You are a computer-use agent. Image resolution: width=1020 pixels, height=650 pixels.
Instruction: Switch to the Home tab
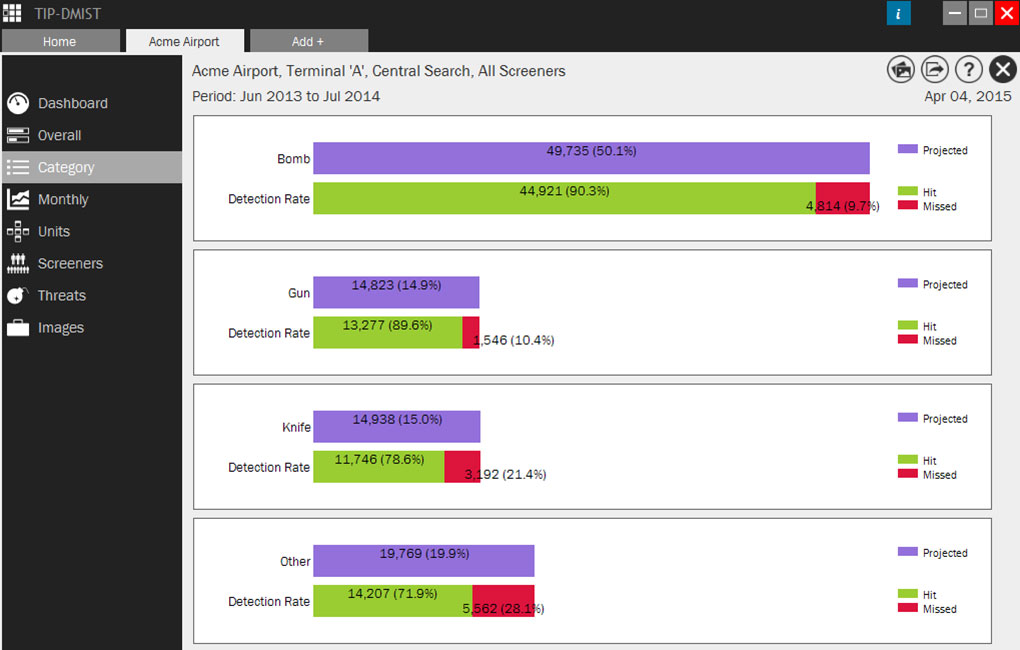click(60, 41)
